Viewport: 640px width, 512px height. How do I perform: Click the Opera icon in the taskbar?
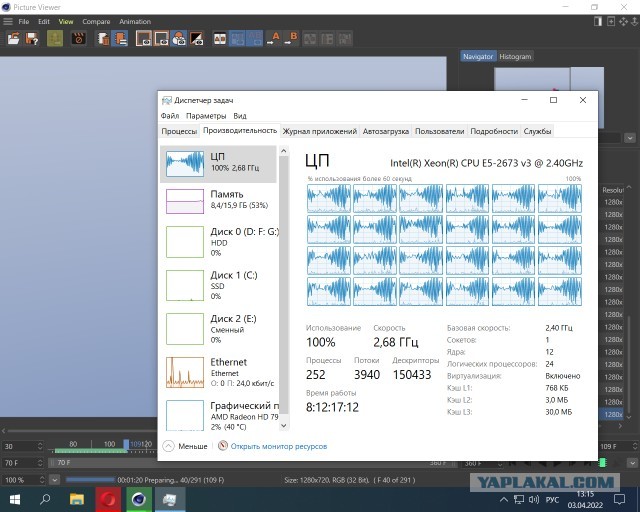coord(108,499)
